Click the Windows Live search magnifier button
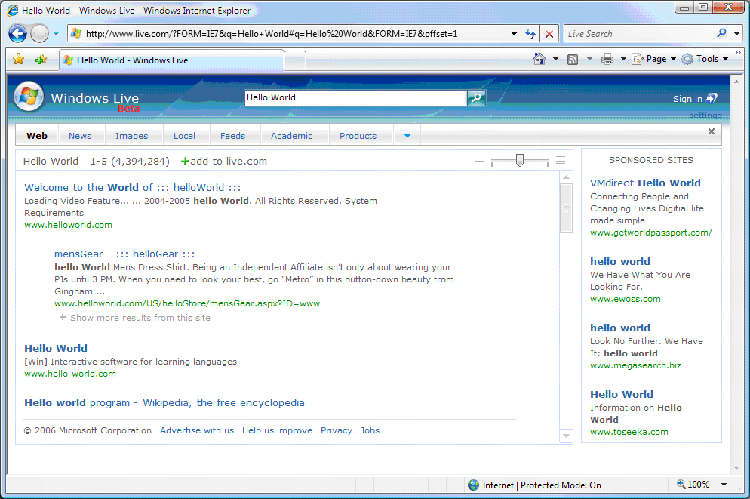750x499 pixels. point(476,98)
